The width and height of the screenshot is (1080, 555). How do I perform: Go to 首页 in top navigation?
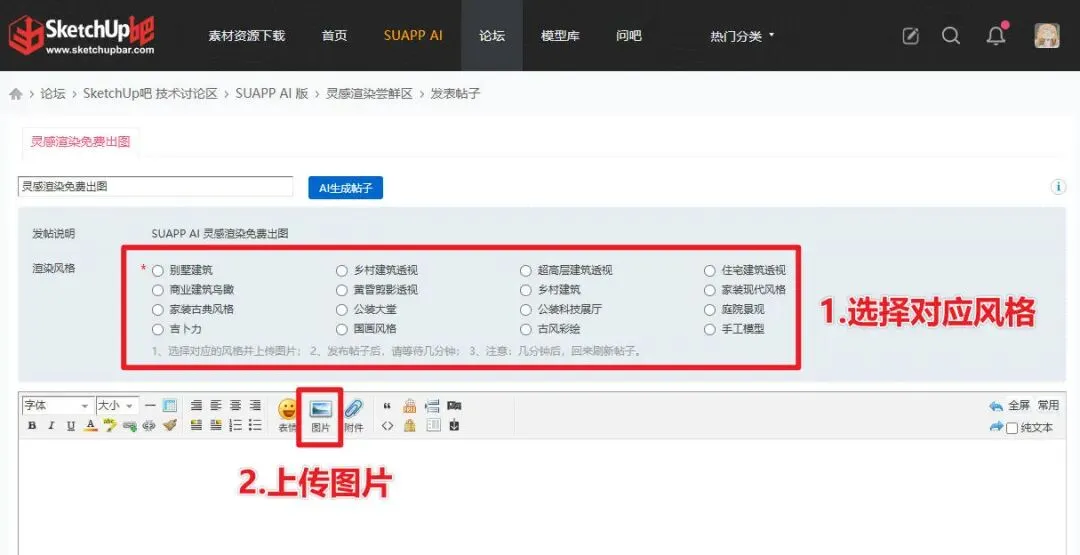click(x=334, y=36)
